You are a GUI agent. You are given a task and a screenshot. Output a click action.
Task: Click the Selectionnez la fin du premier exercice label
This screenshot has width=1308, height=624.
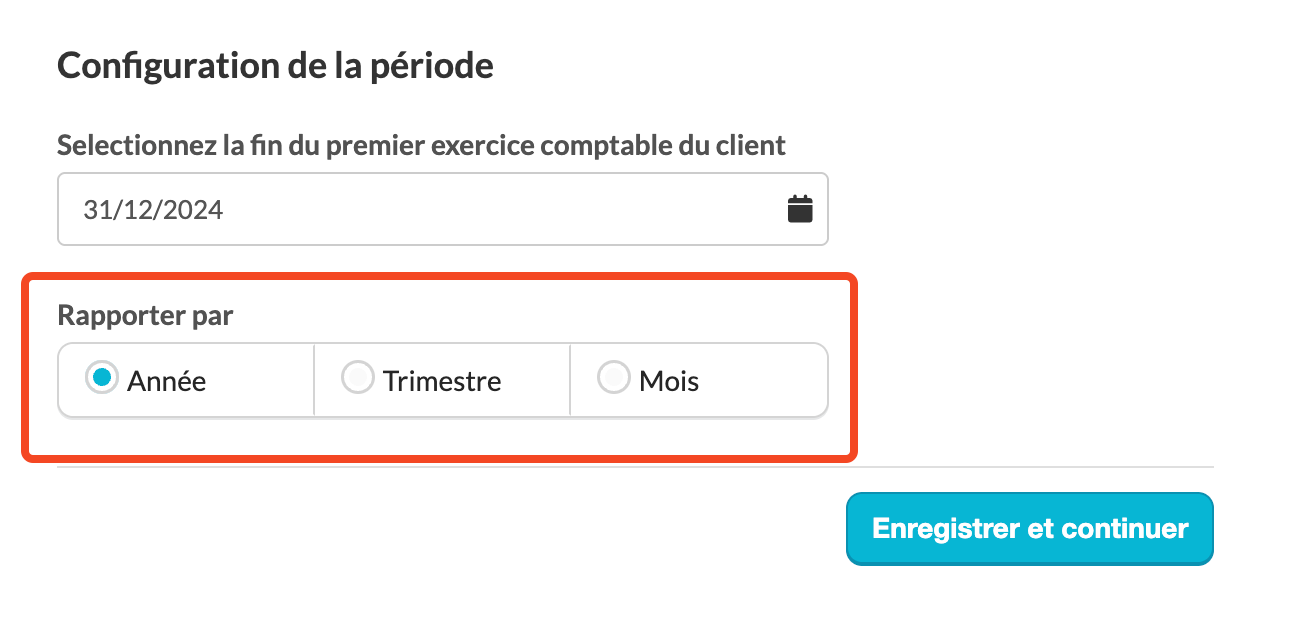pyautogui.click(x=421, y=145)
